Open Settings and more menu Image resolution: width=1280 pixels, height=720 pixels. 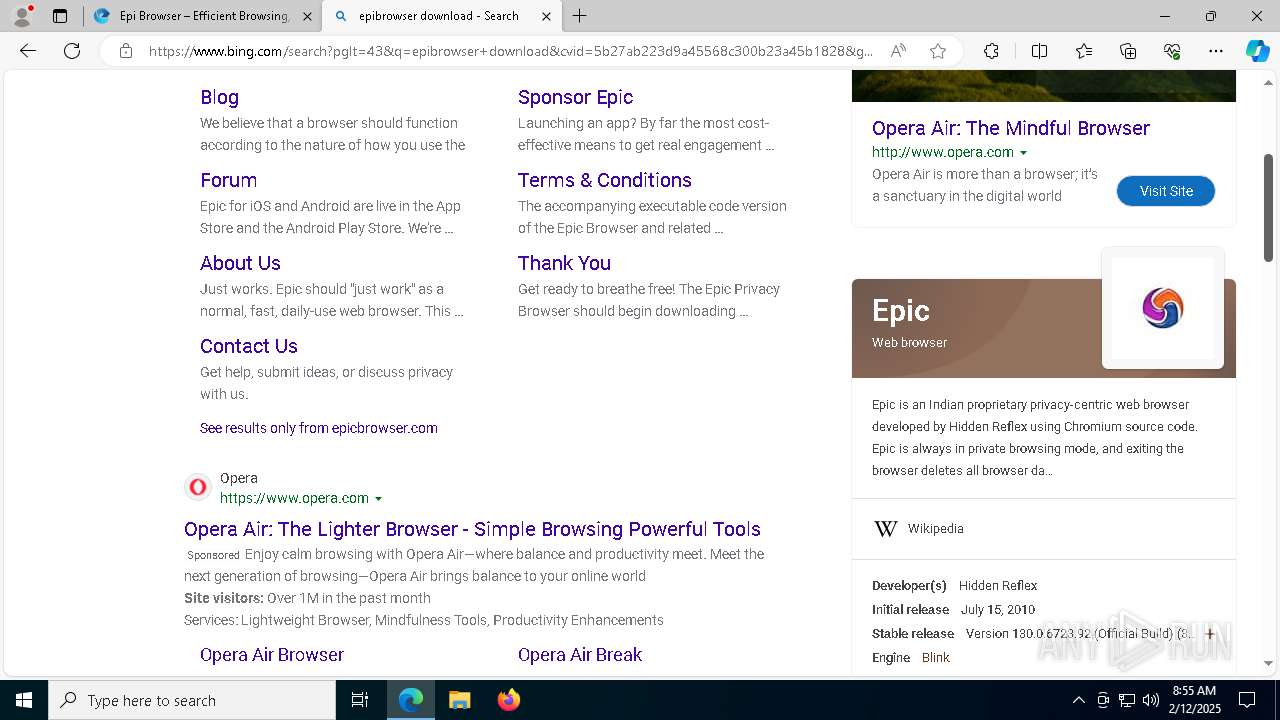[1216, 51]
